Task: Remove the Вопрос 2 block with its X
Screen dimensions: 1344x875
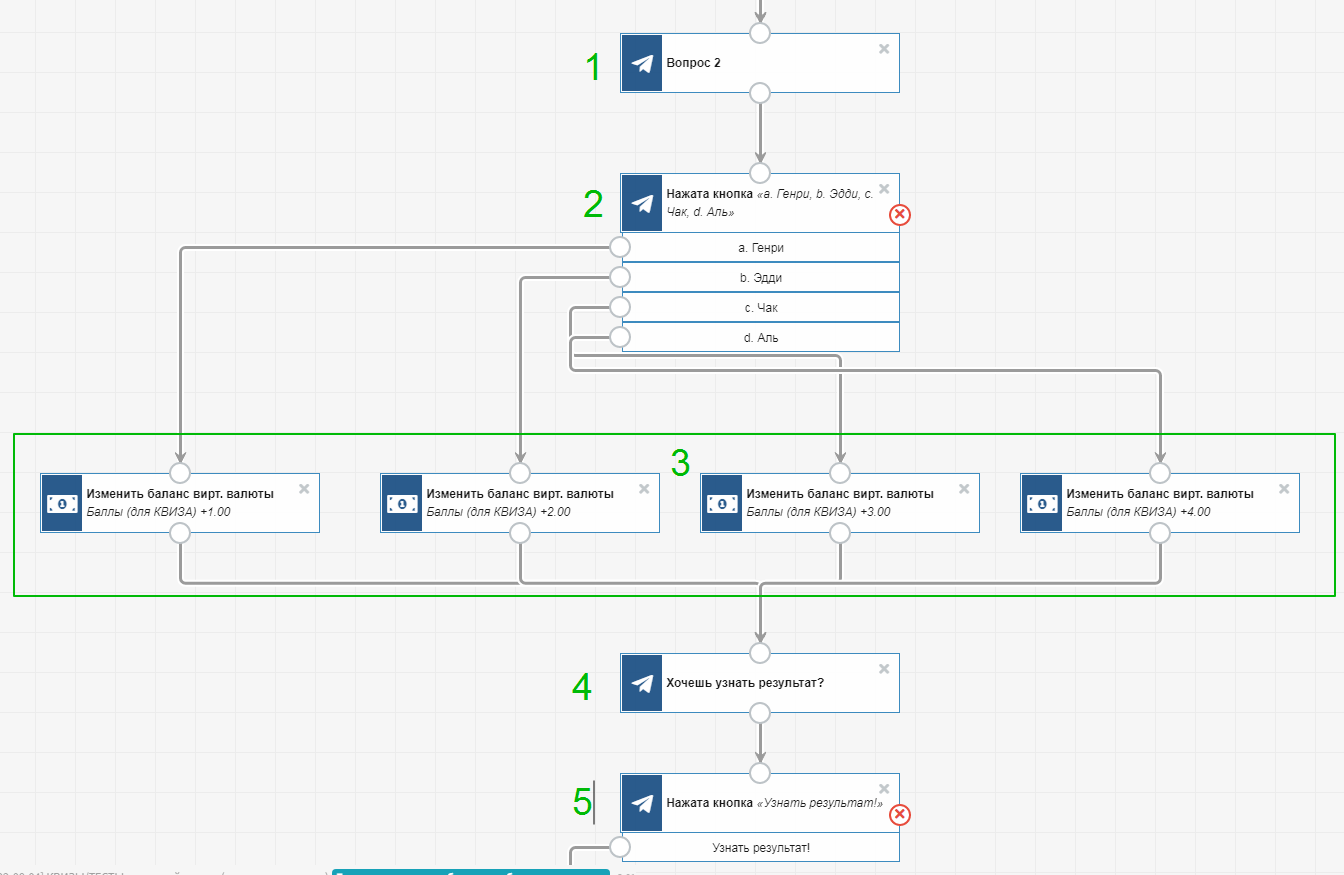Action: 884,49
